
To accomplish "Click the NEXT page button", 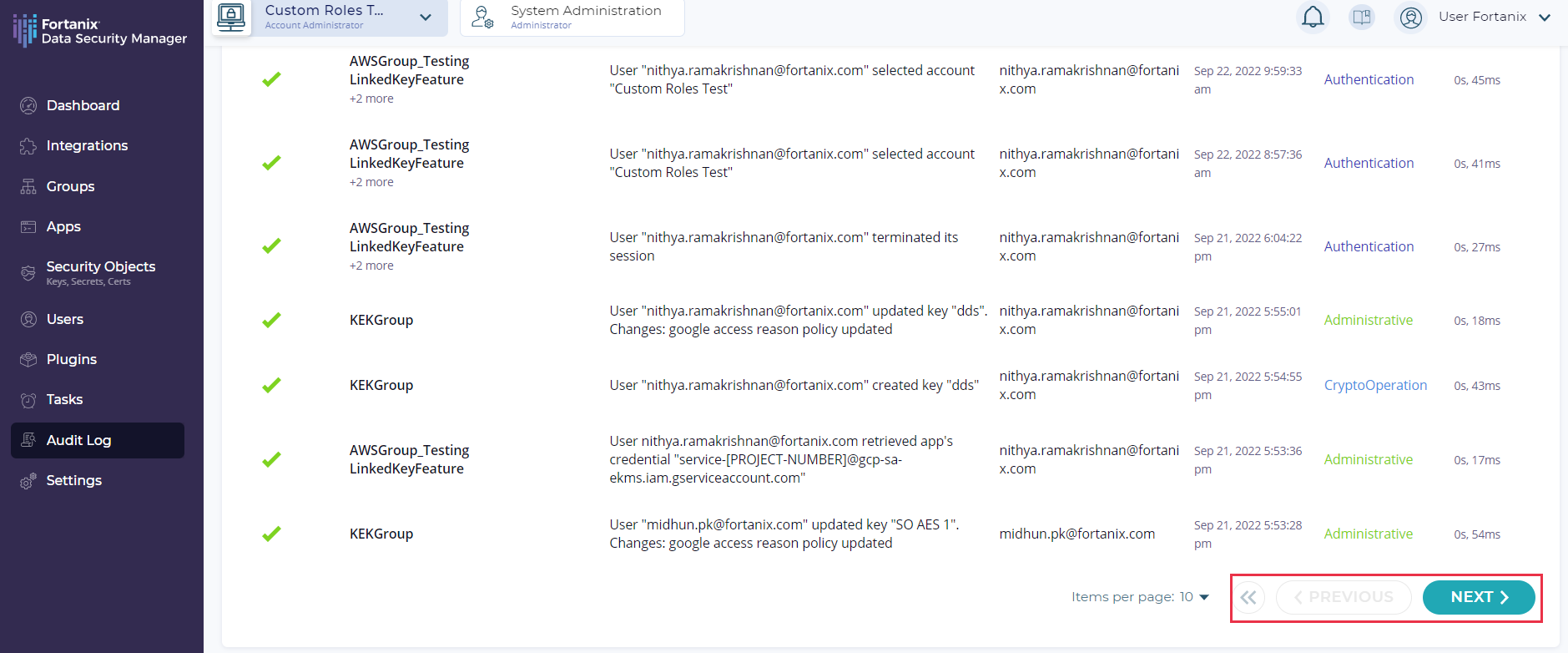I will coord(1478,597).
